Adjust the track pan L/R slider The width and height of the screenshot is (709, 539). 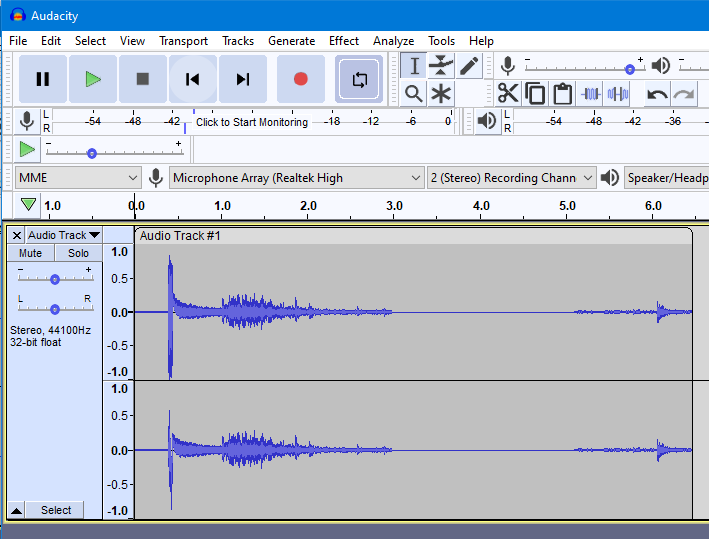pyautogui.click(x=55, y=309)
